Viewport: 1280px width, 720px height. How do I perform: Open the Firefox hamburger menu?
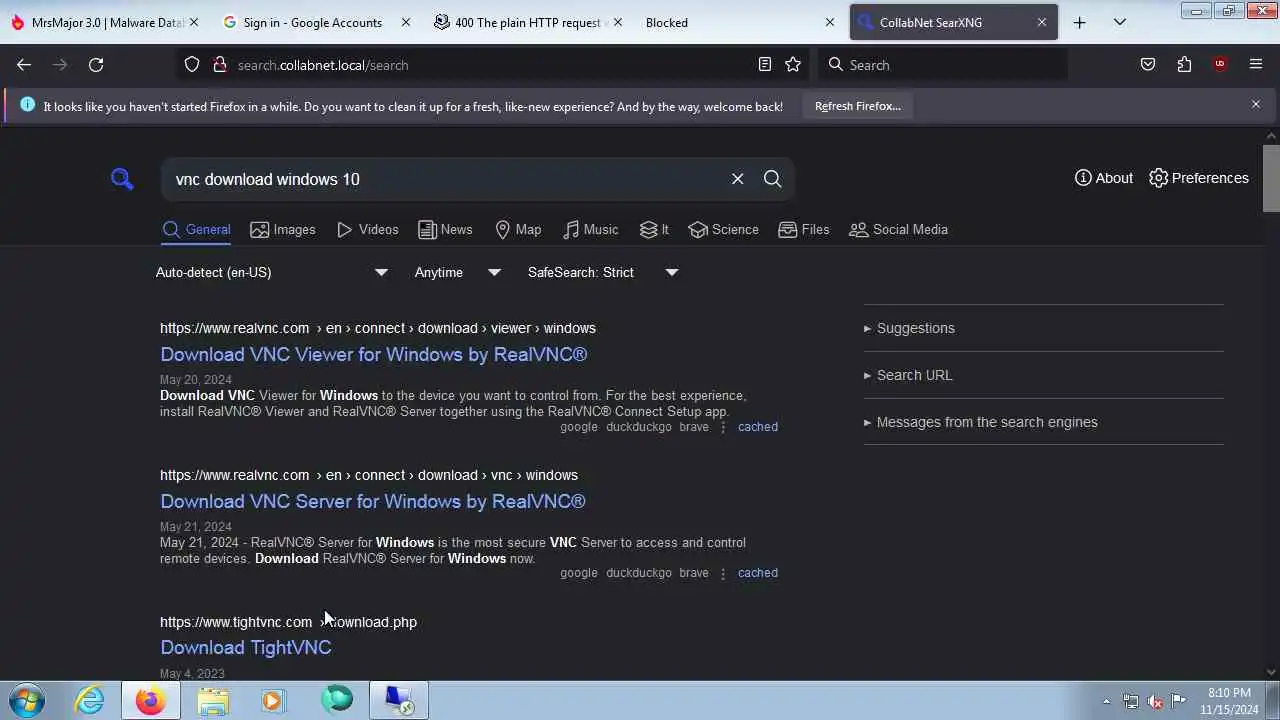[1256, 65]
